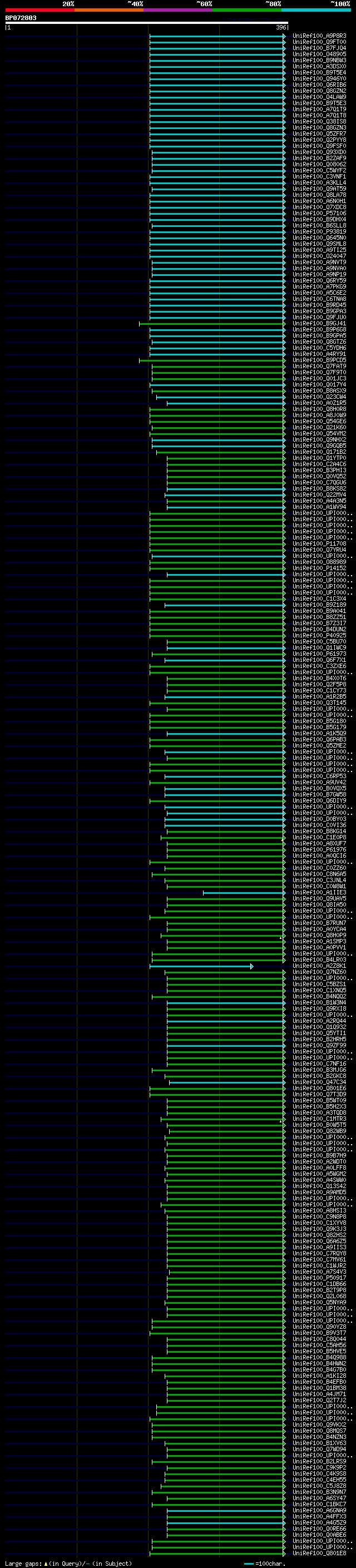The height and width of the screenshot is (1568, 356).
Task: Select the UniRef100_A6N0H1 label
Action: coord(319,201)
